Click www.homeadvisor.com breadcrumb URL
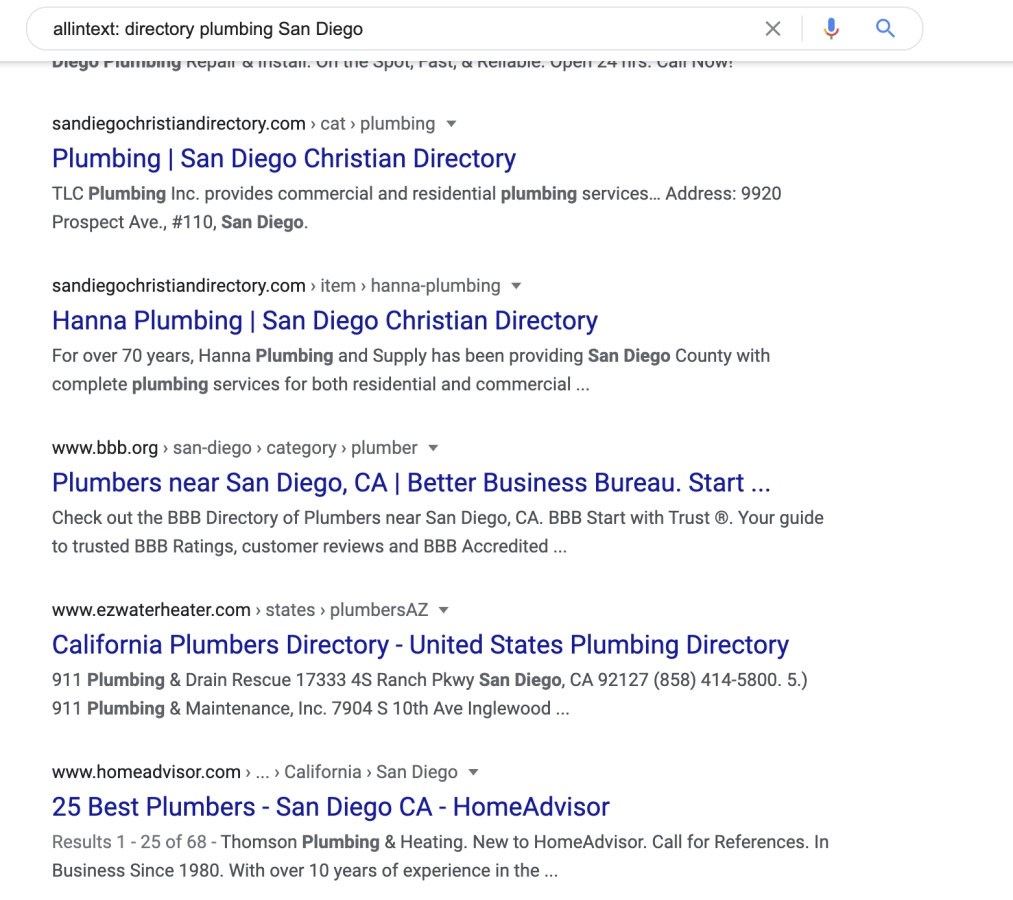Image resolution: width=1013 pixels, height=900 pixels. pos(255,773)
